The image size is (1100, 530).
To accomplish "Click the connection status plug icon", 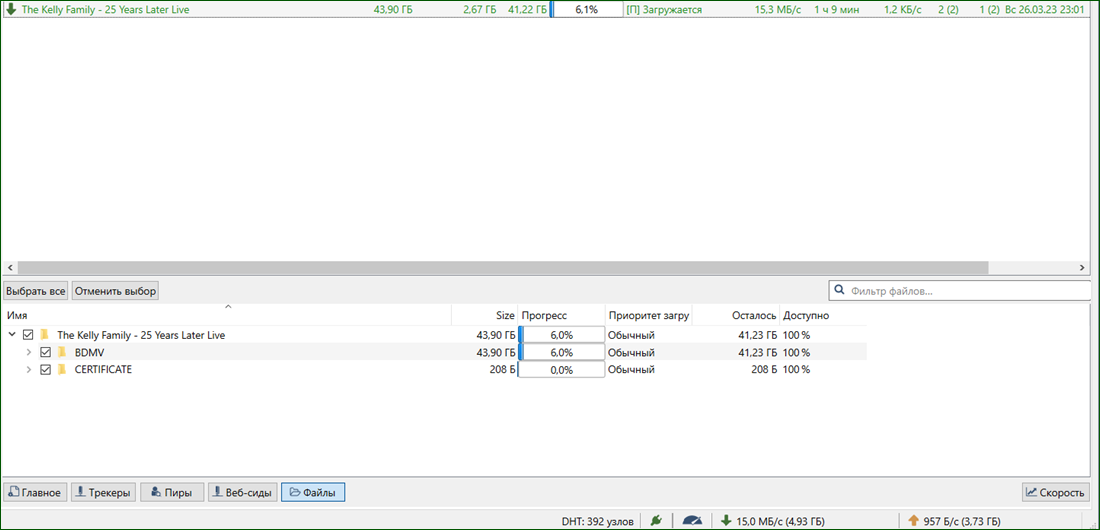I will (x=656, y=521).
